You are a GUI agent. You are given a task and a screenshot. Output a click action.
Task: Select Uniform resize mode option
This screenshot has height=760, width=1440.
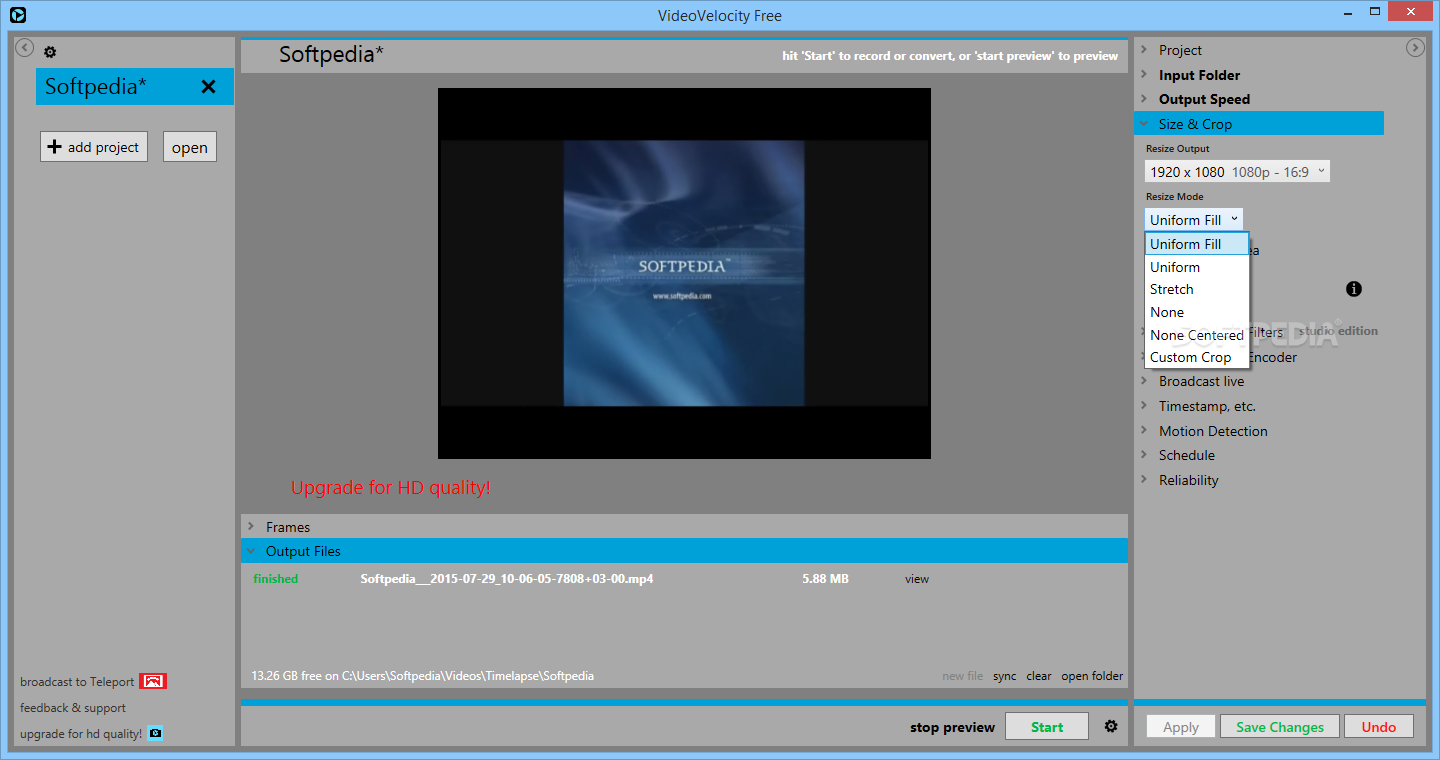coord(1197,267)
